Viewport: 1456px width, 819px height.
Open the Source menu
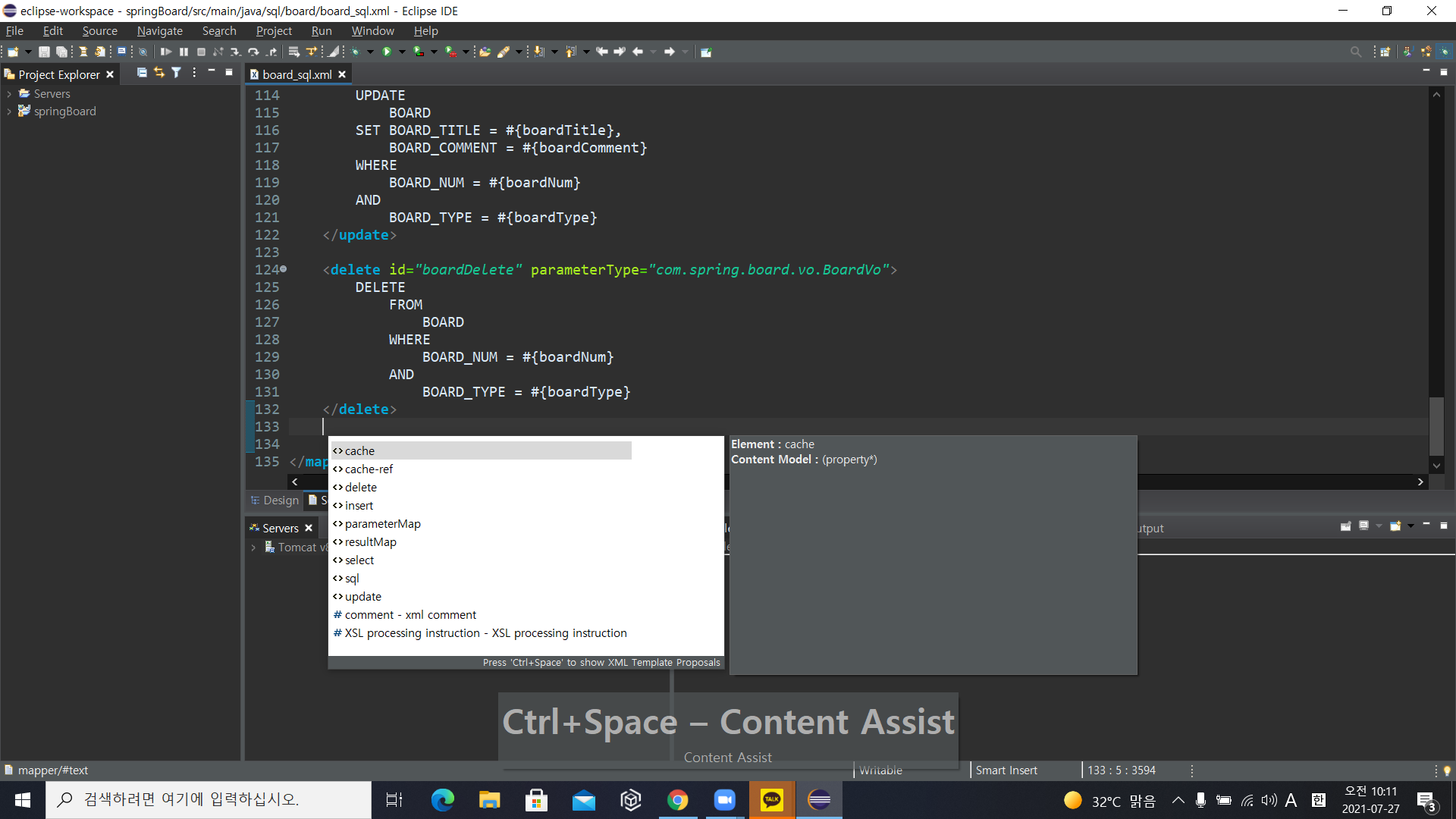99,31
